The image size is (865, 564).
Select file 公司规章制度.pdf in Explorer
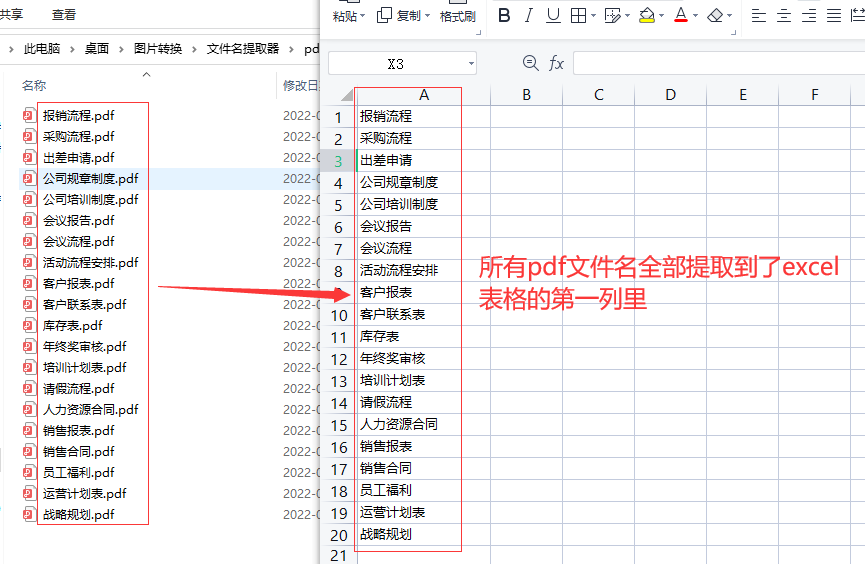pos(91,179)
